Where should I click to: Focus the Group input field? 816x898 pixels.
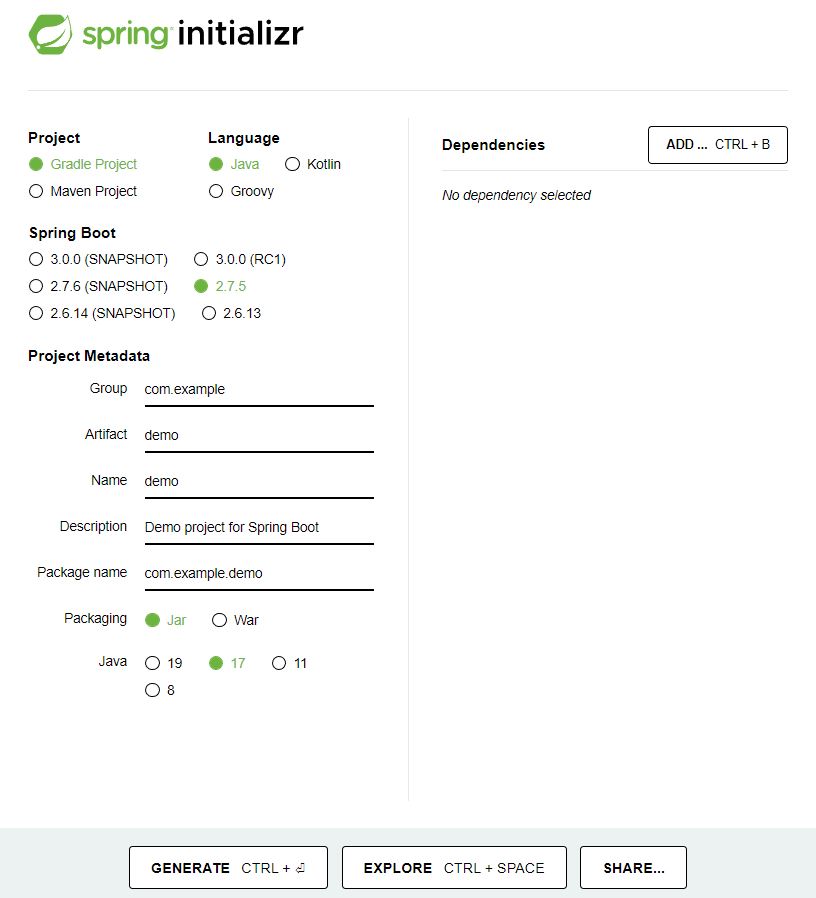coord(259,390)
